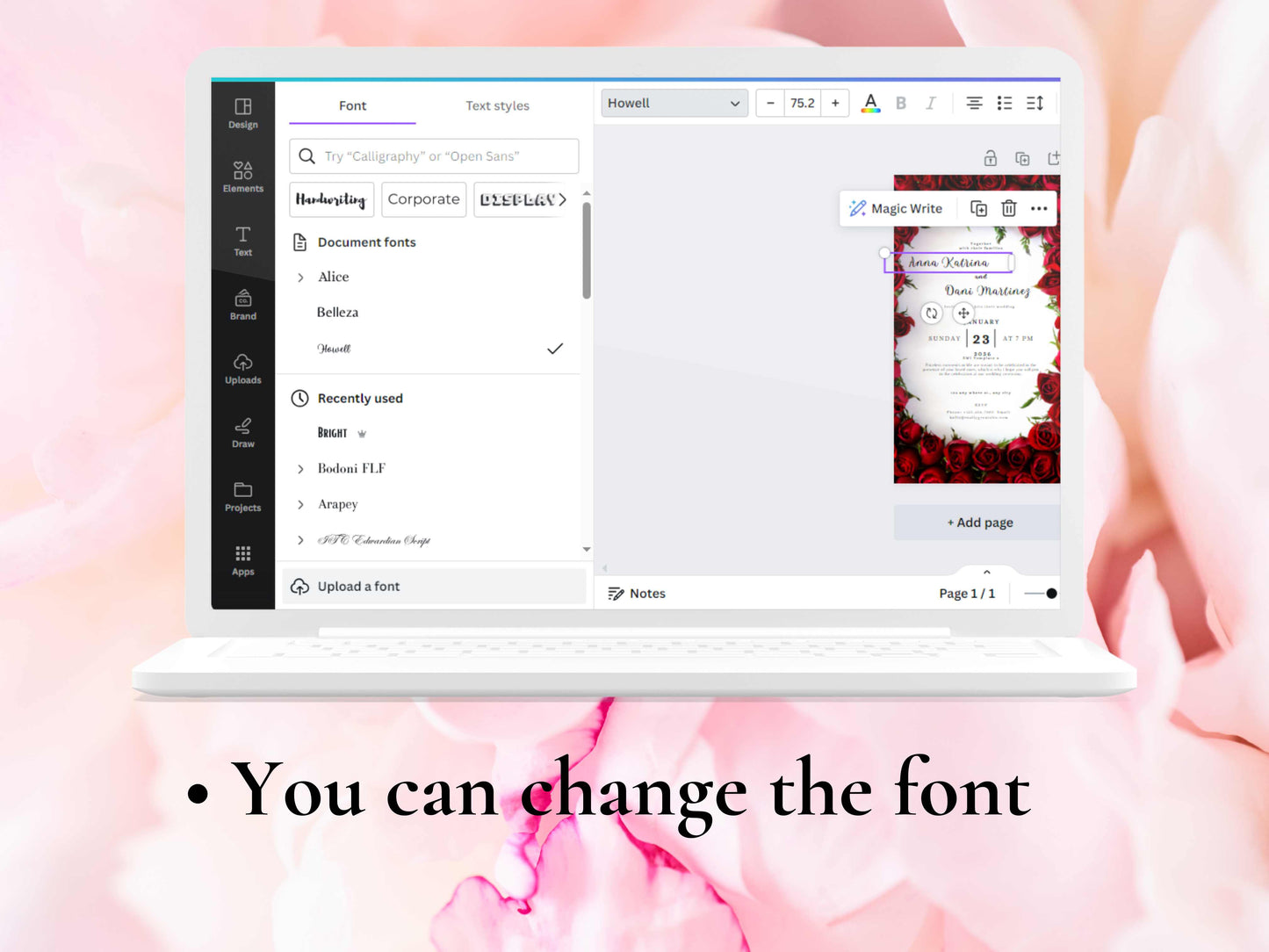Click the Magic Write wand icon
1269x952 pixels.
tap(857, 208)
